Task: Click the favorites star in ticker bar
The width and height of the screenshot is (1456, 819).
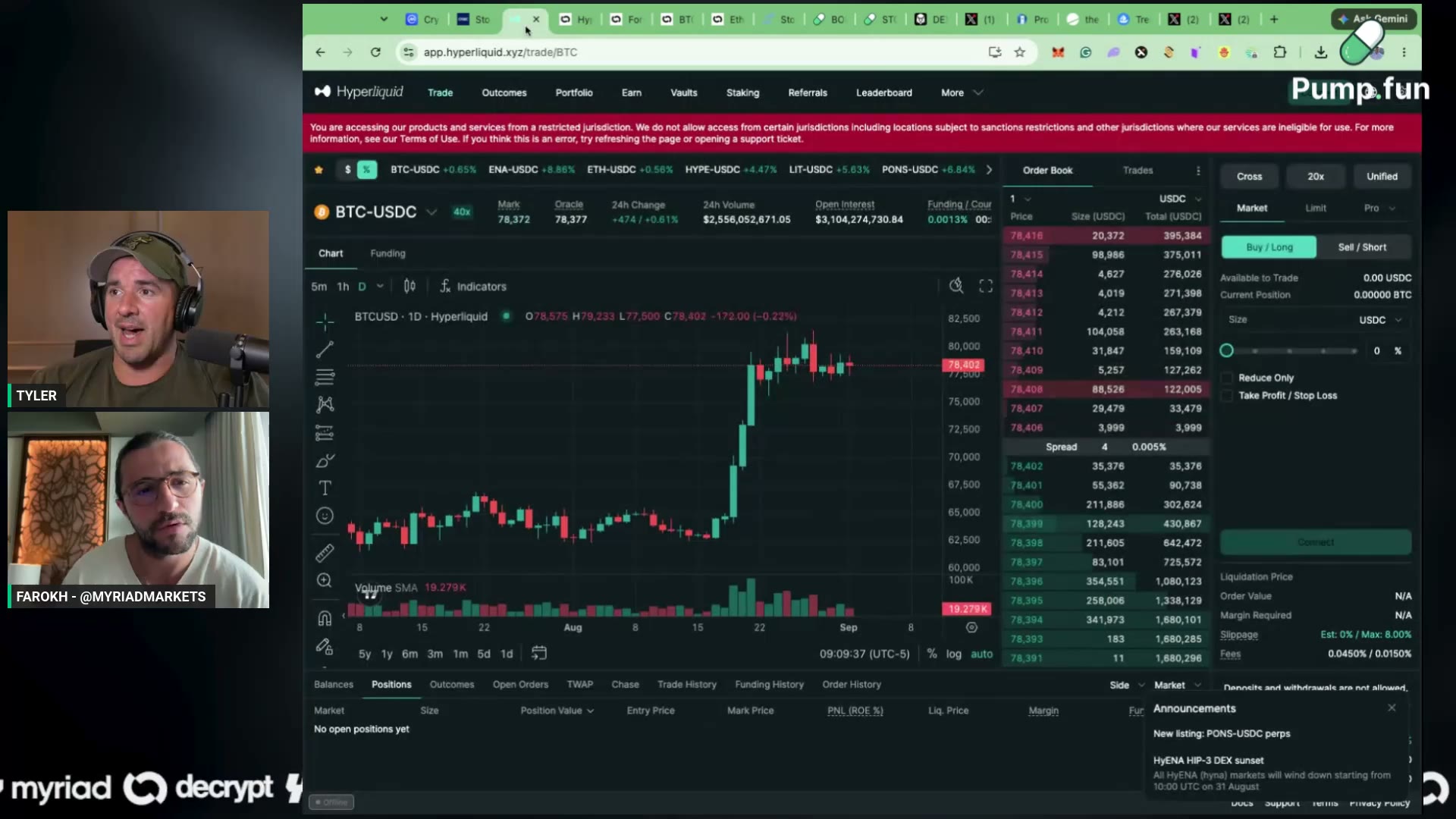Action: (x=318, y=170)
